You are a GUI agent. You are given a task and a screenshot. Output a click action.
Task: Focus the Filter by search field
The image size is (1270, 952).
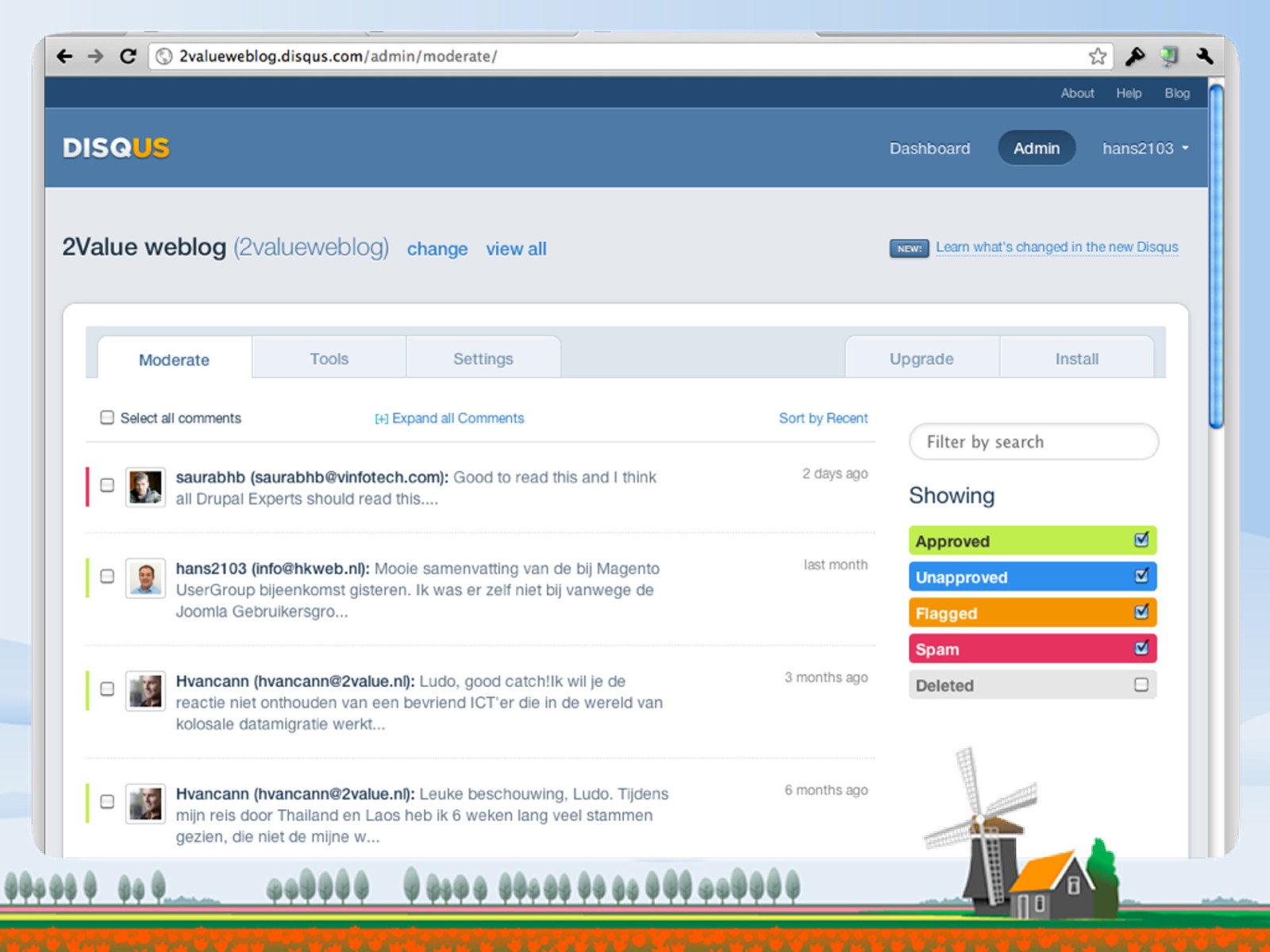click(x=1033, y=442)
